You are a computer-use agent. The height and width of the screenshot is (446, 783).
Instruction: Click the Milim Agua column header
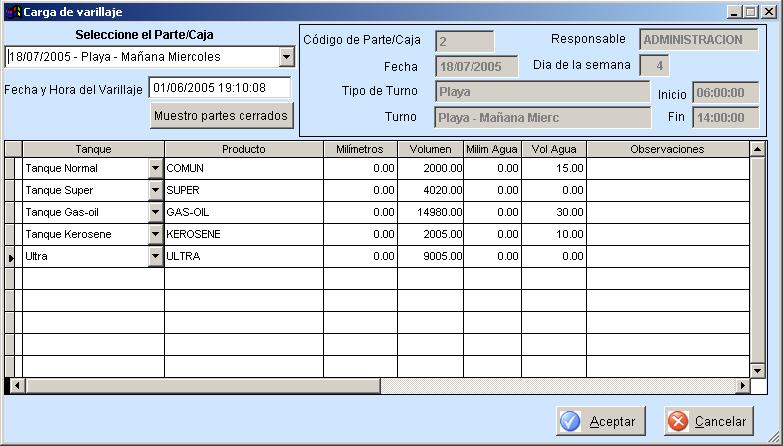click(492, 149)
